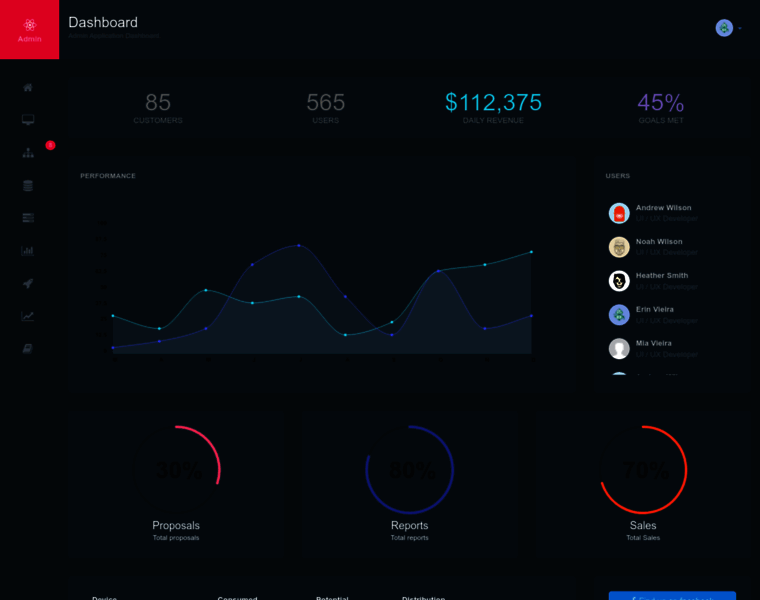Click the 85 Customers stat
The height and width of the screenshot is (600, 760).
[158, 108]
